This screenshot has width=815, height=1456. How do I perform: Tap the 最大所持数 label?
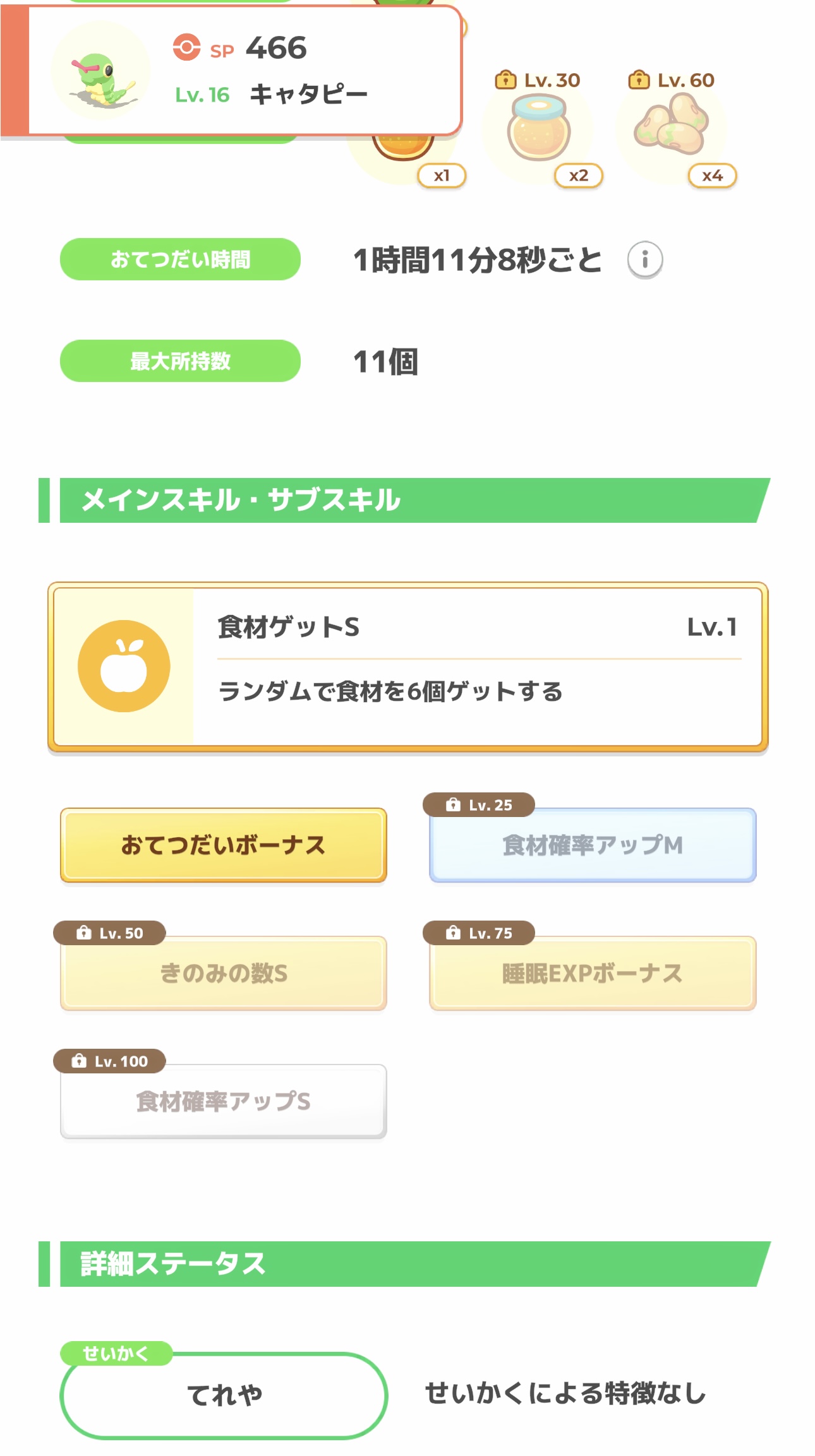coord(180,361)
